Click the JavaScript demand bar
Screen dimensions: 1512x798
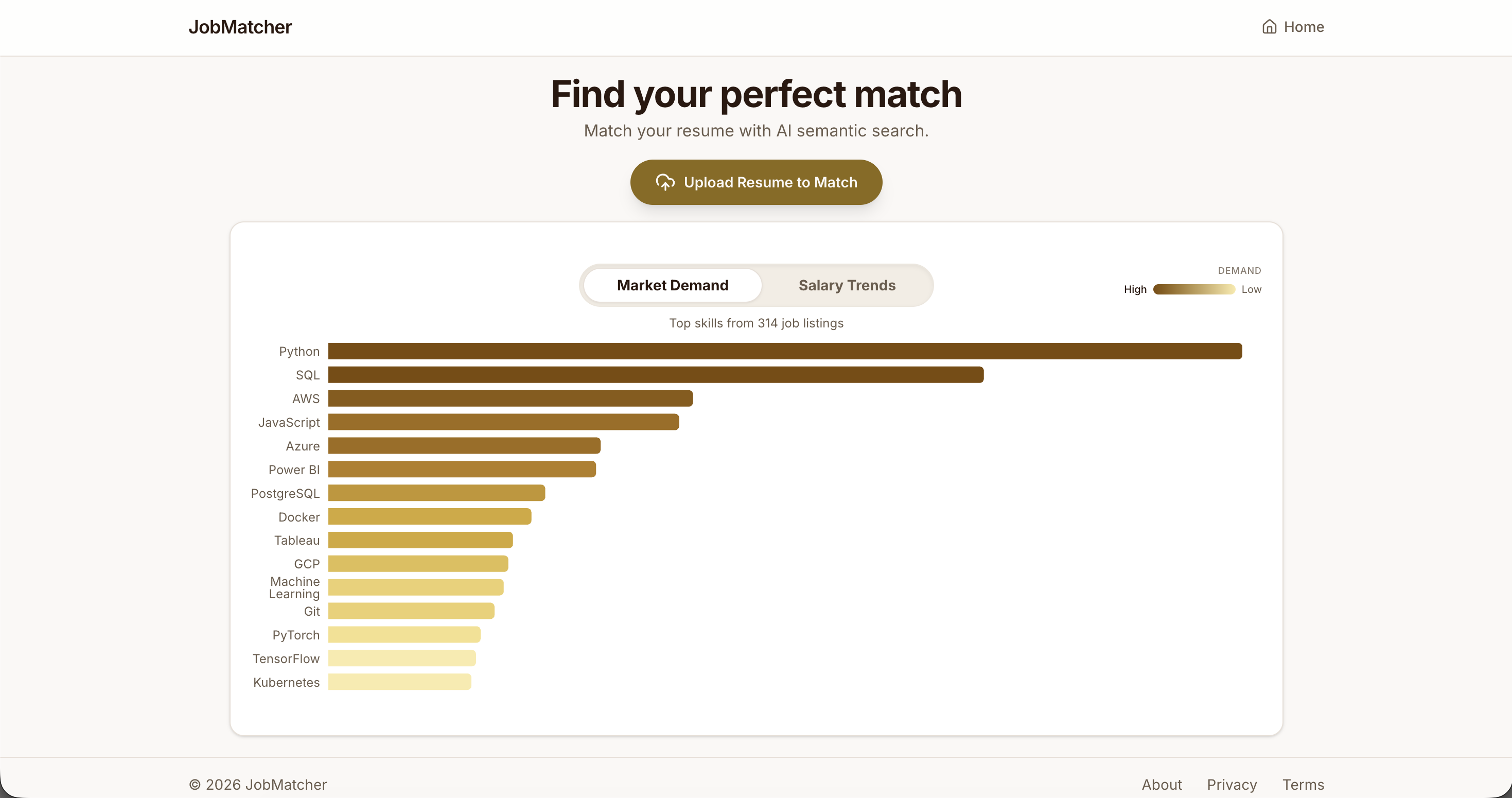(x=503, y=422)
